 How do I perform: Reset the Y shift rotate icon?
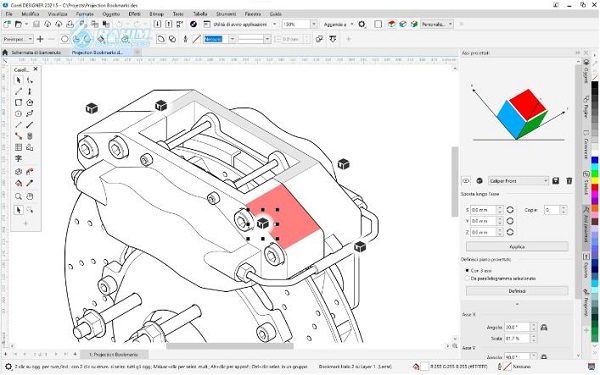(x=510, y=221)
